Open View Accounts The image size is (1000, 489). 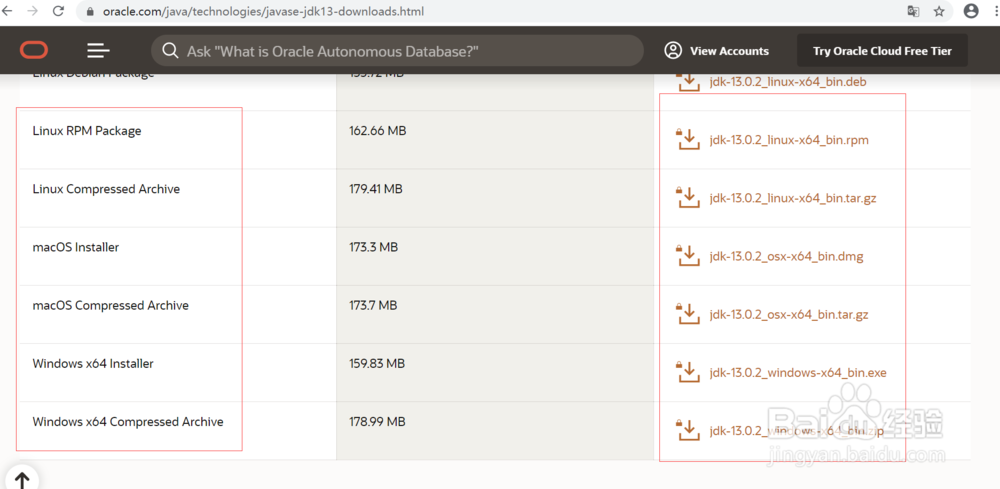(716, 51)
